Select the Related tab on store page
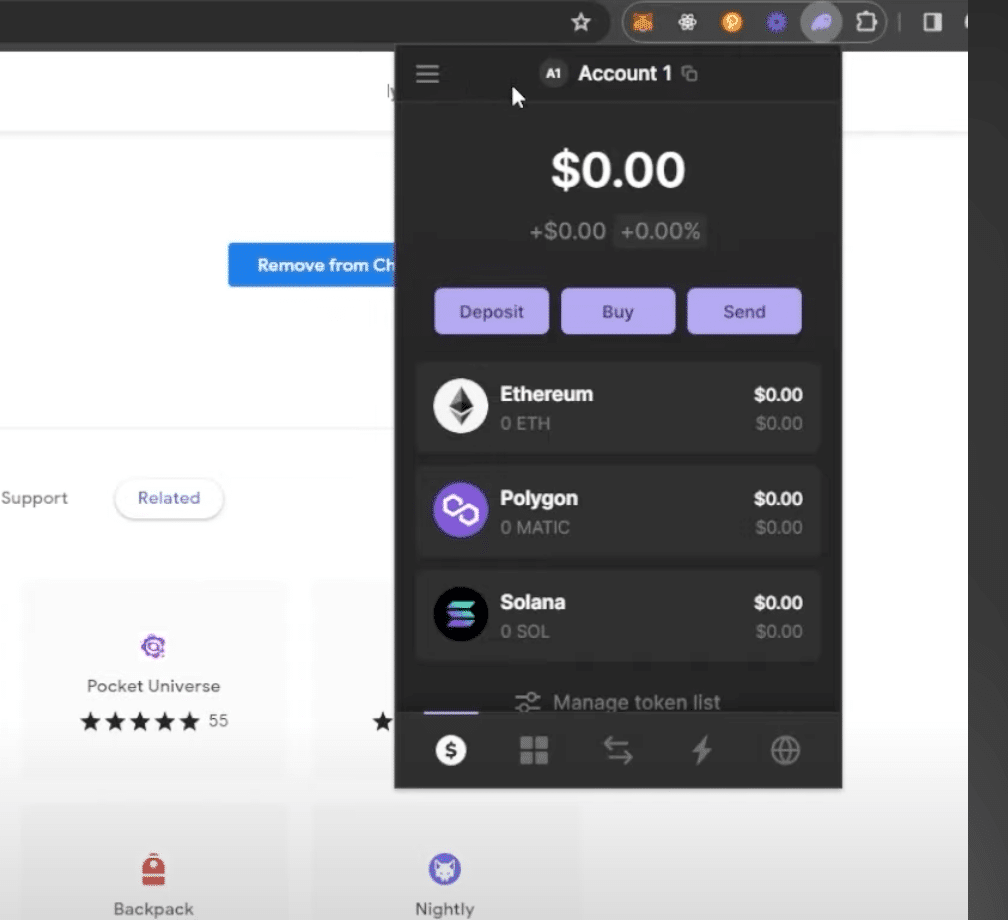The height and width of the screenshot is (920, 1008). coord(169,498)
